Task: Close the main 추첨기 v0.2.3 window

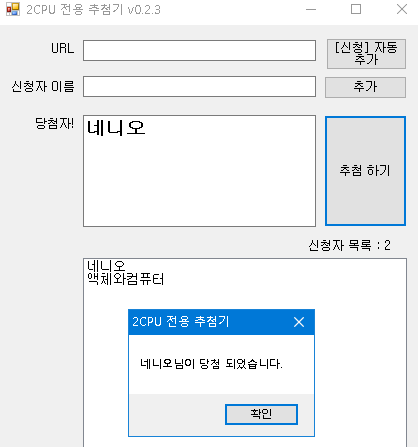Action: click(x=402, y=9)
